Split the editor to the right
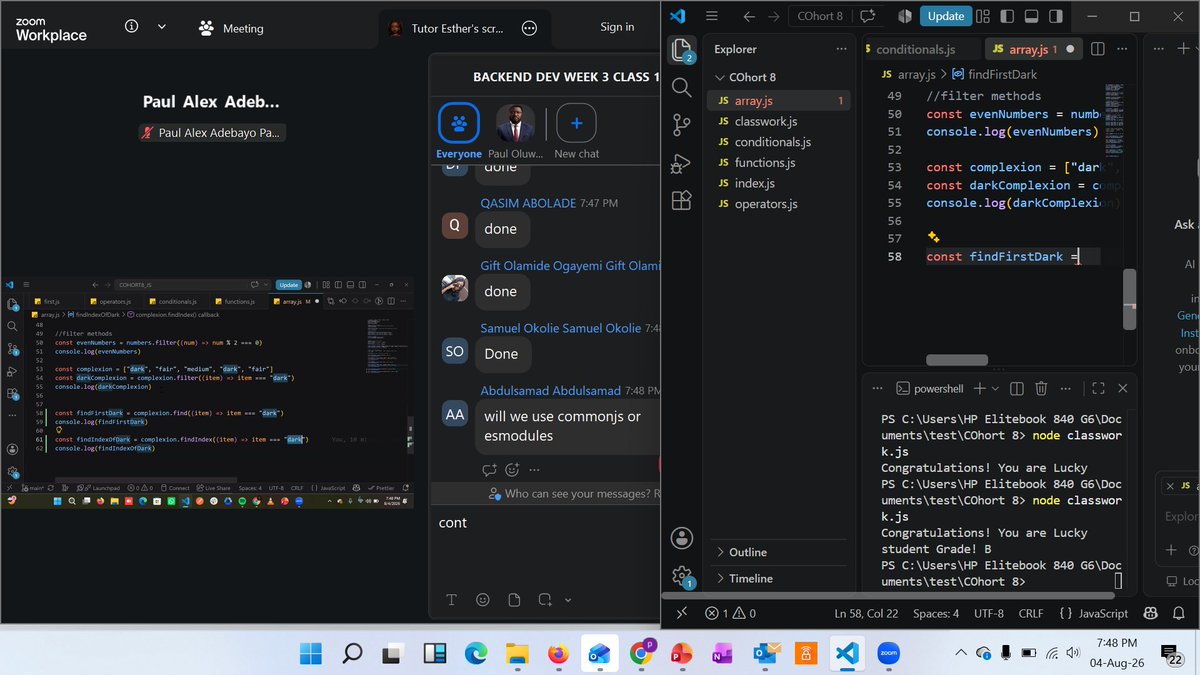The width and height of the screenshot is (1200, 675). [x=1097, y=49]
